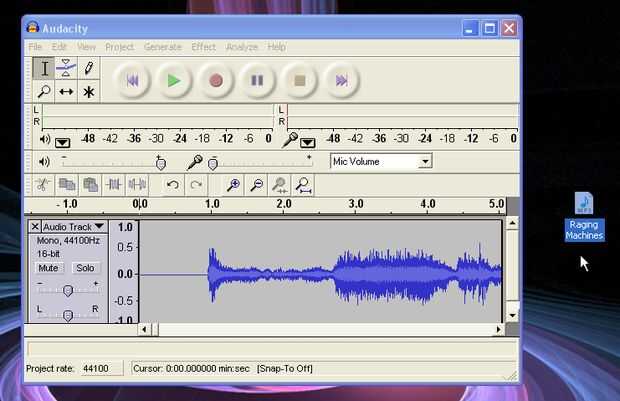Mute the Audio Track
620x401 pixels.
pos(48,268)
